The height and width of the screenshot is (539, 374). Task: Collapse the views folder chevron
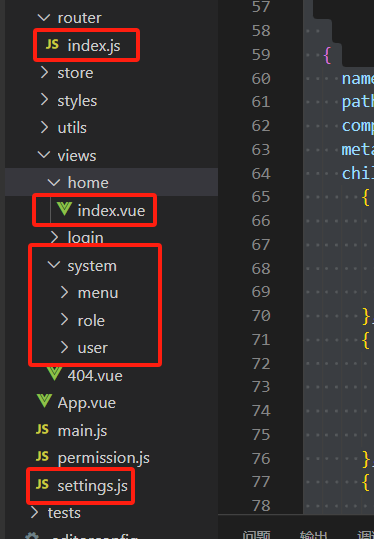click(x=44, y=155)
